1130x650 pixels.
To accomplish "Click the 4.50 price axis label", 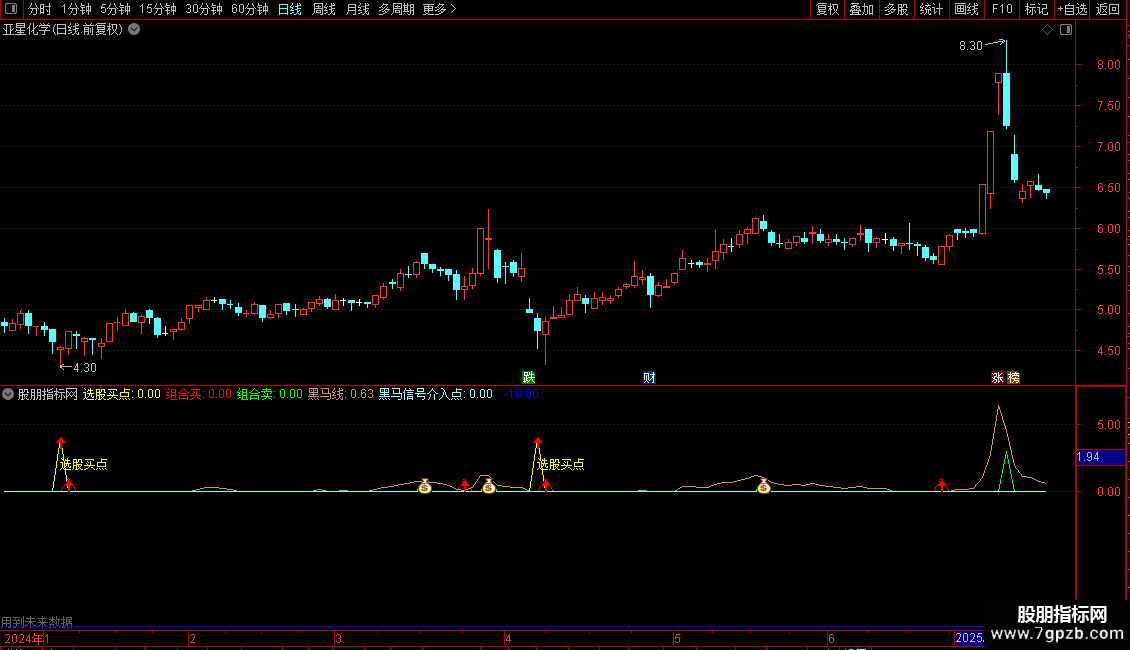I will click(1108, 351).
